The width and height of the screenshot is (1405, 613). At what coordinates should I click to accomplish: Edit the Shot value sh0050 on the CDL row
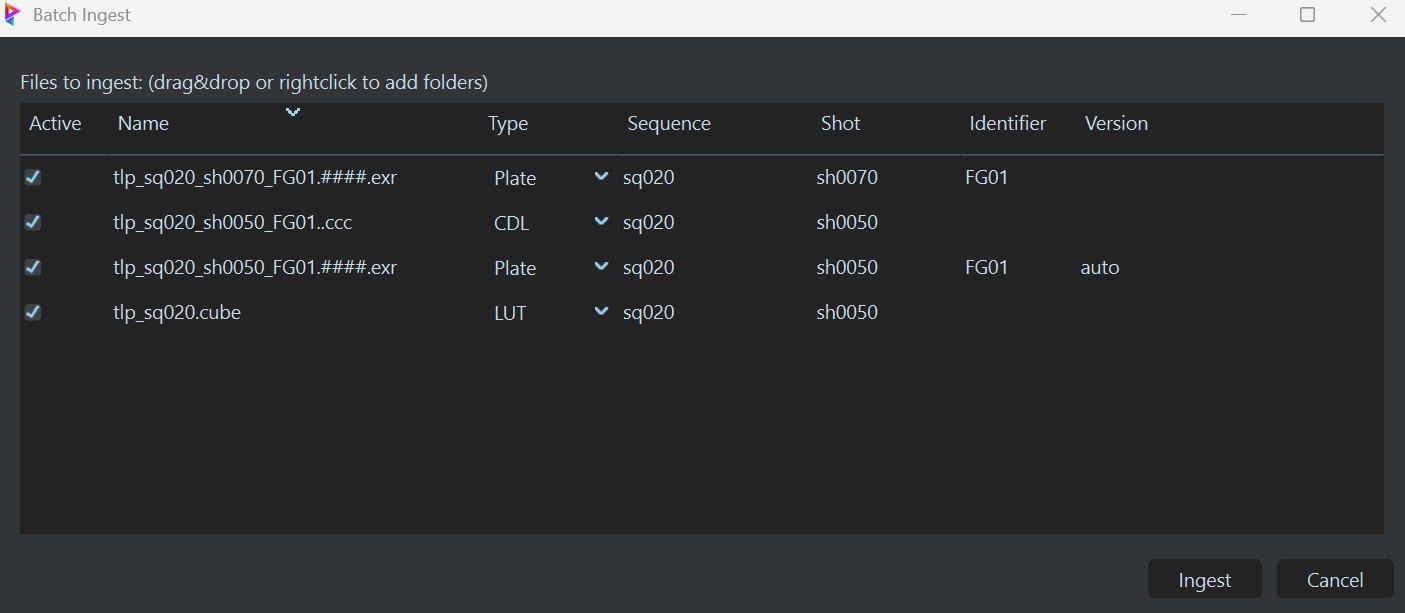click(x=847, y=222)
